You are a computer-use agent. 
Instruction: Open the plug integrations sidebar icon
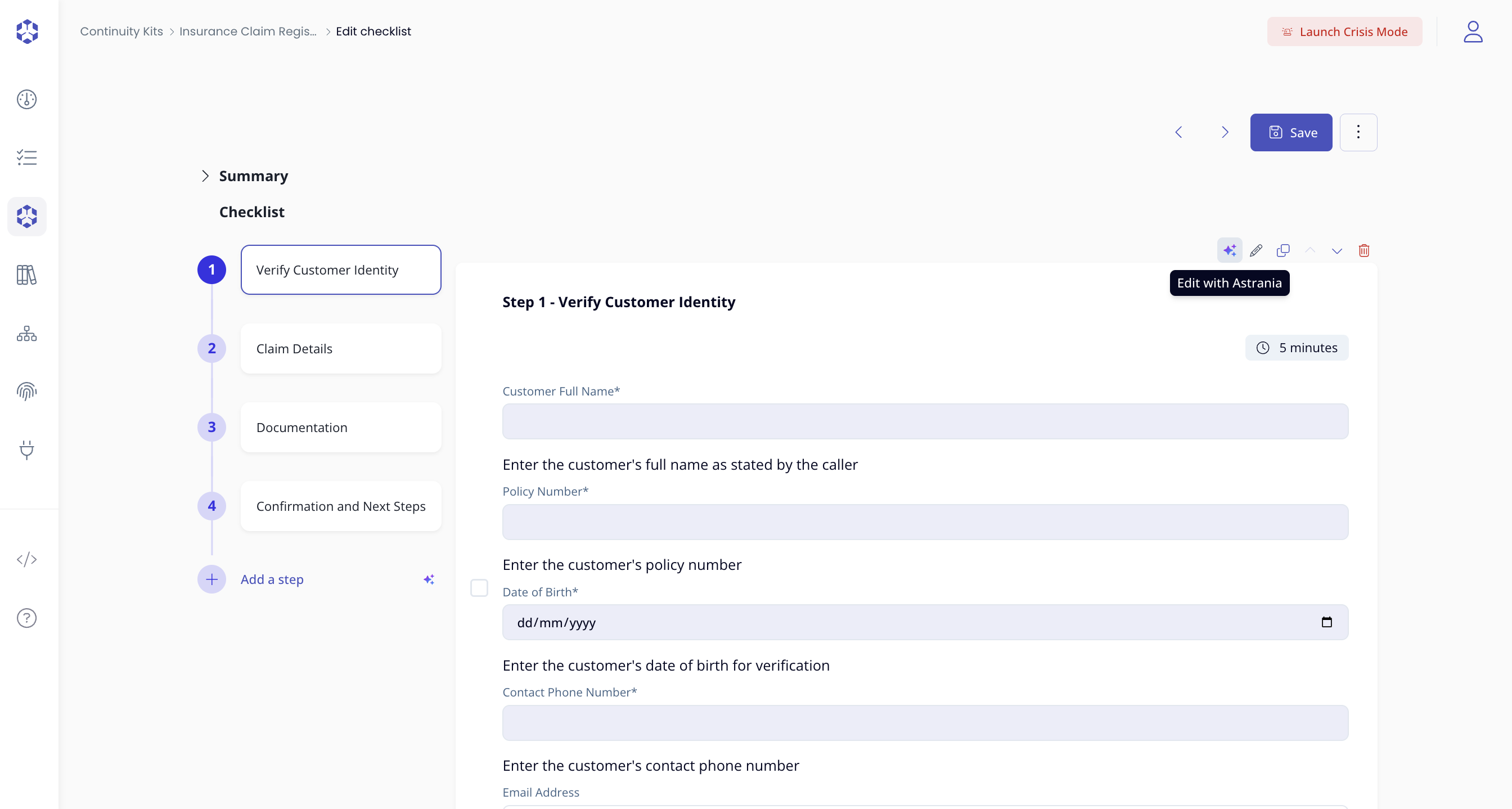pyautogui.click(x=26, y=450)
